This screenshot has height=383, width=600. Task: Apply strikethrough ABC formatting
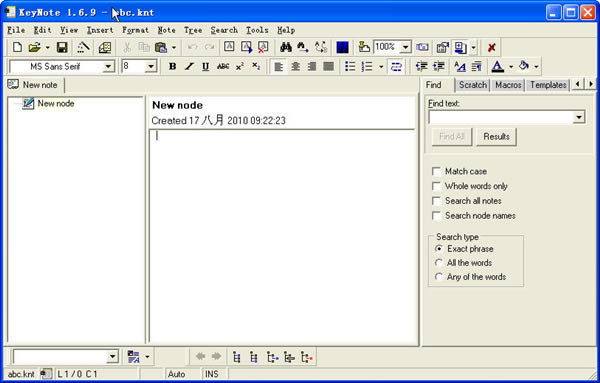(x=223, y=66)
